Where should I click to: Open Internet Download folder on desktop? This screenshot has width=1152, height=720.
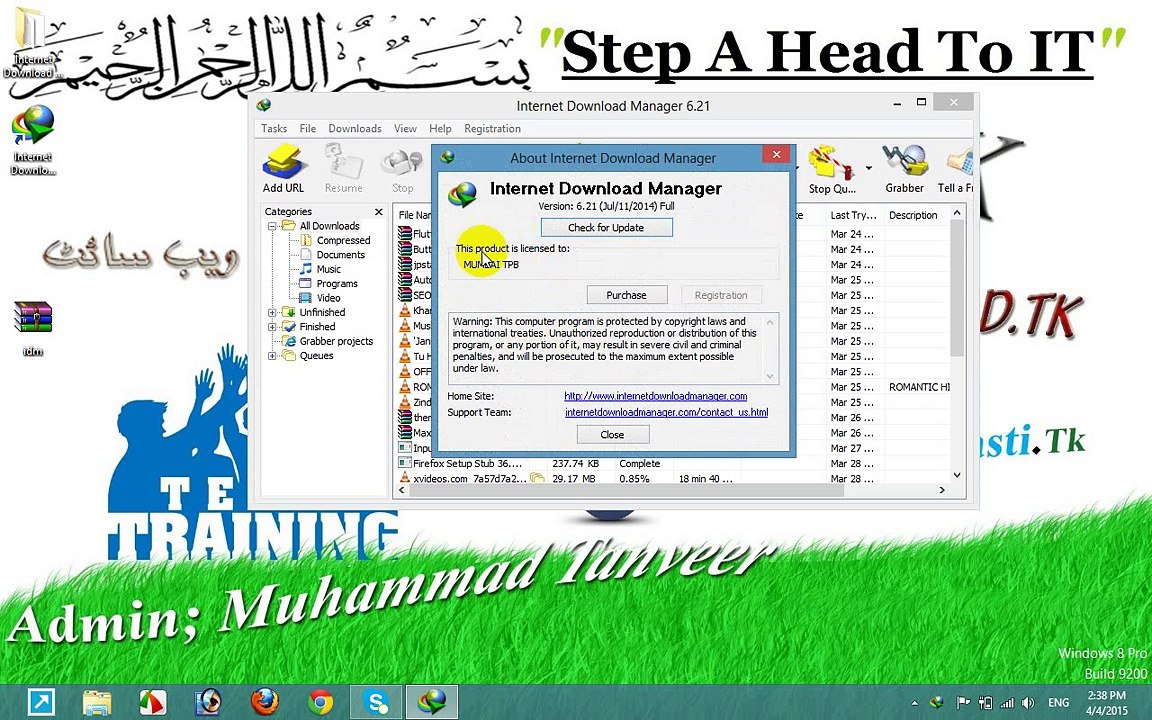(32, 43)
